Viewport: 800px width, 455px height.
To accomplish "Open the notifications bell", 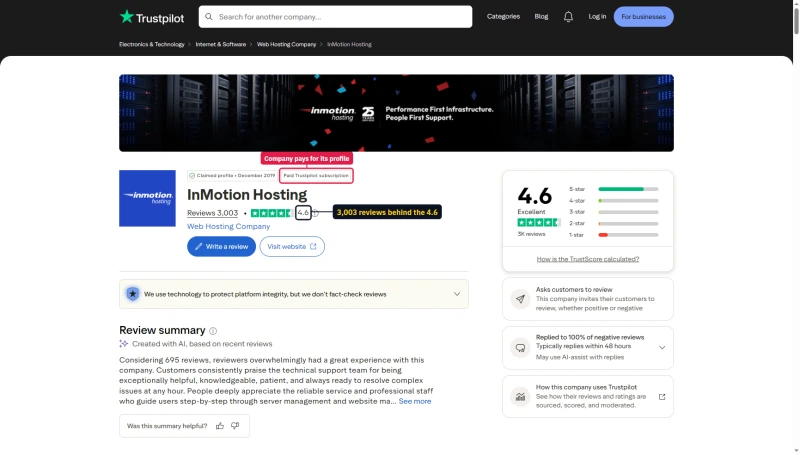I will click(568, 17).
